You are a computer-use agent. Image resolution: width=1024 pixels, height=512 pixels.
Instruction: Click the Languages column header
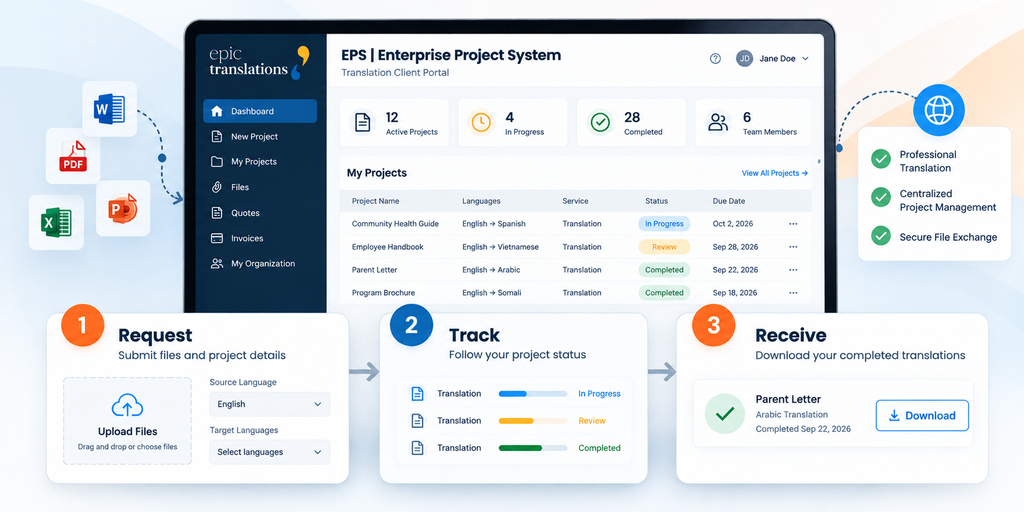(x=481, y=201)
